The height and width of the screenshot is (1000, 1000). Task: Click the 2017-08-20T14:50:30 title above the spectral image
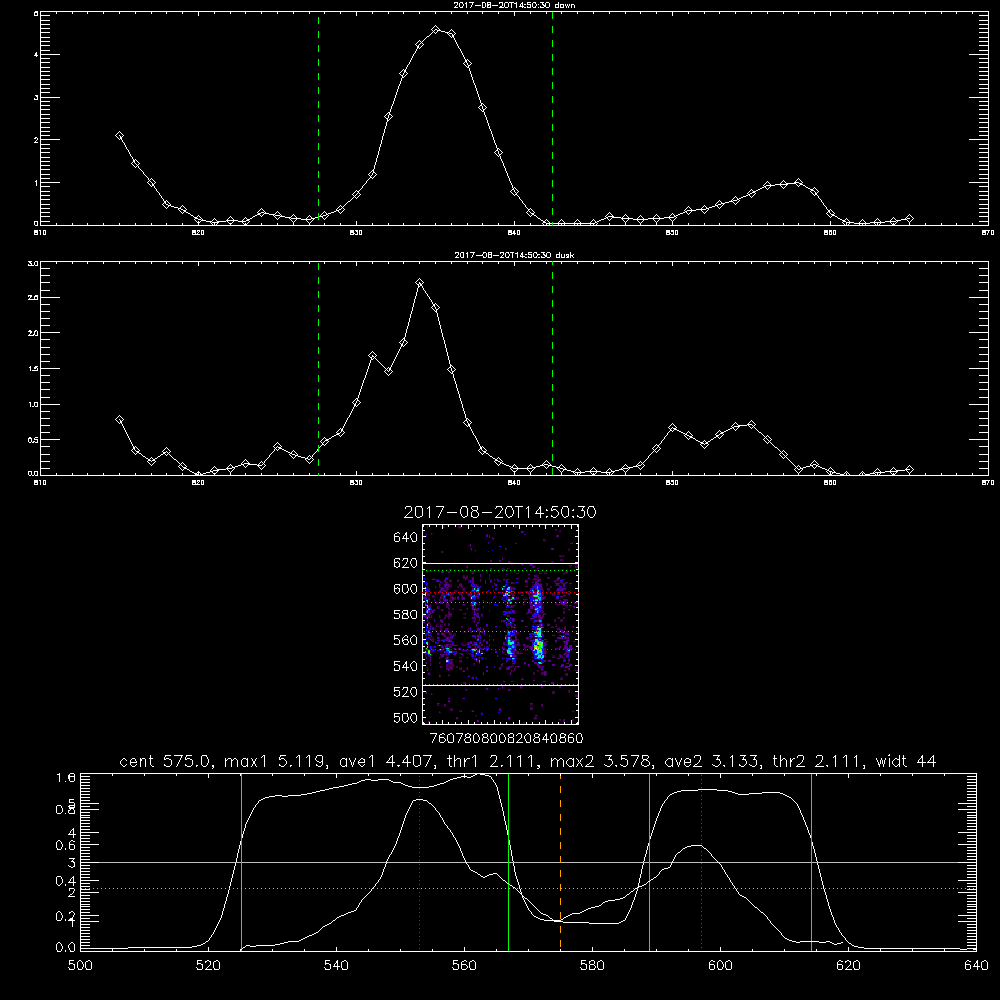(500, 512)
